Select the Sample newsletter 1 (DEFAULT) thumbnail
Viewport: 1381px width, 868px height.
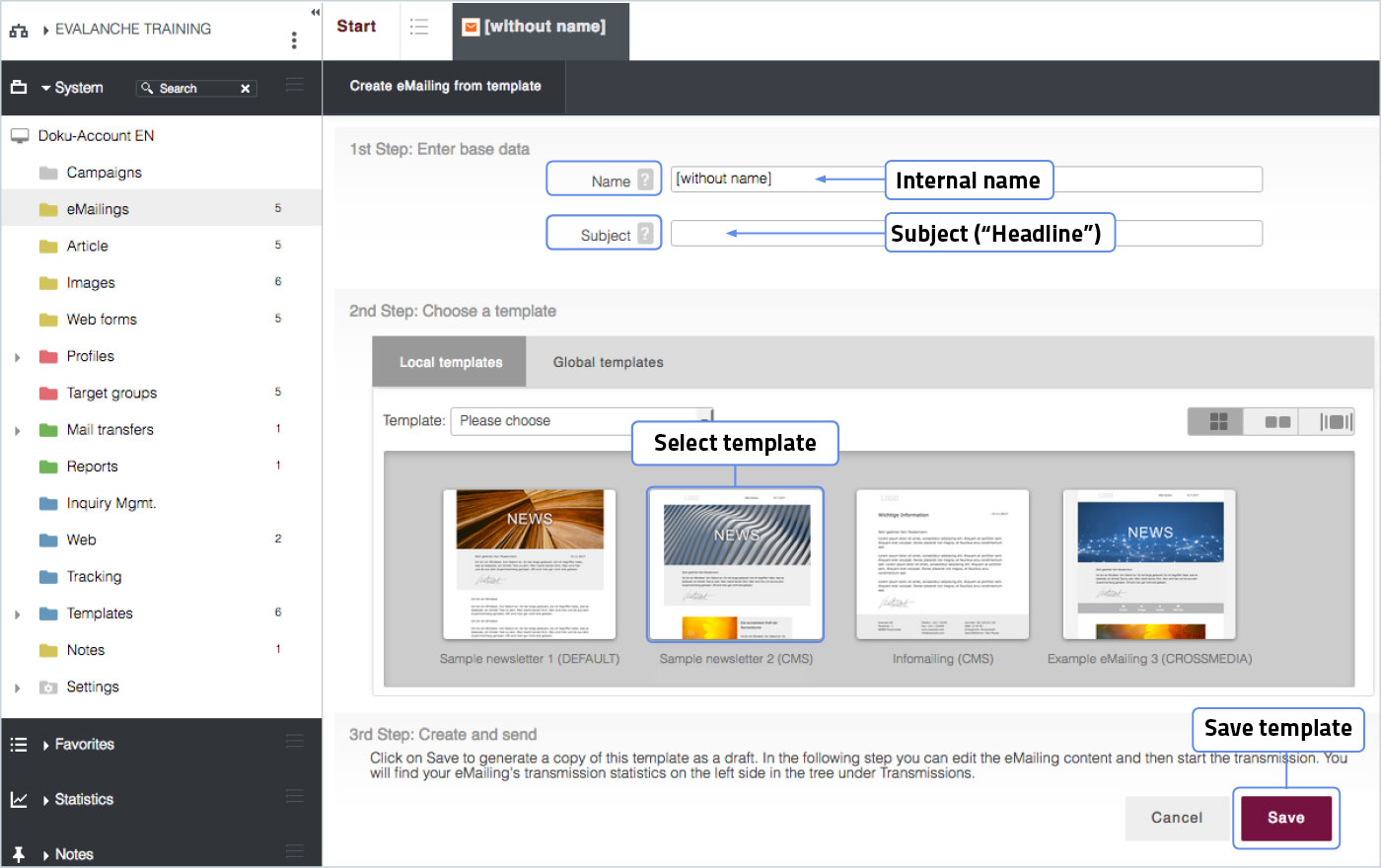tap(530, 564)
